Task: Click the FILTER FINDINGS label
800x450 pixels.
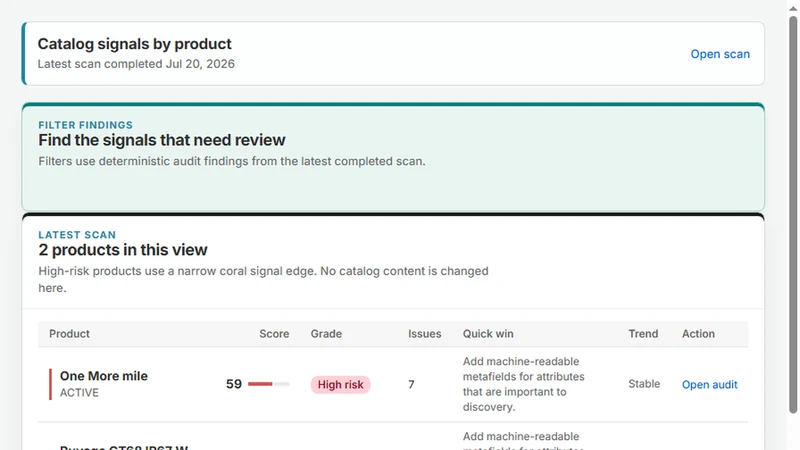Action: [85, 125]
